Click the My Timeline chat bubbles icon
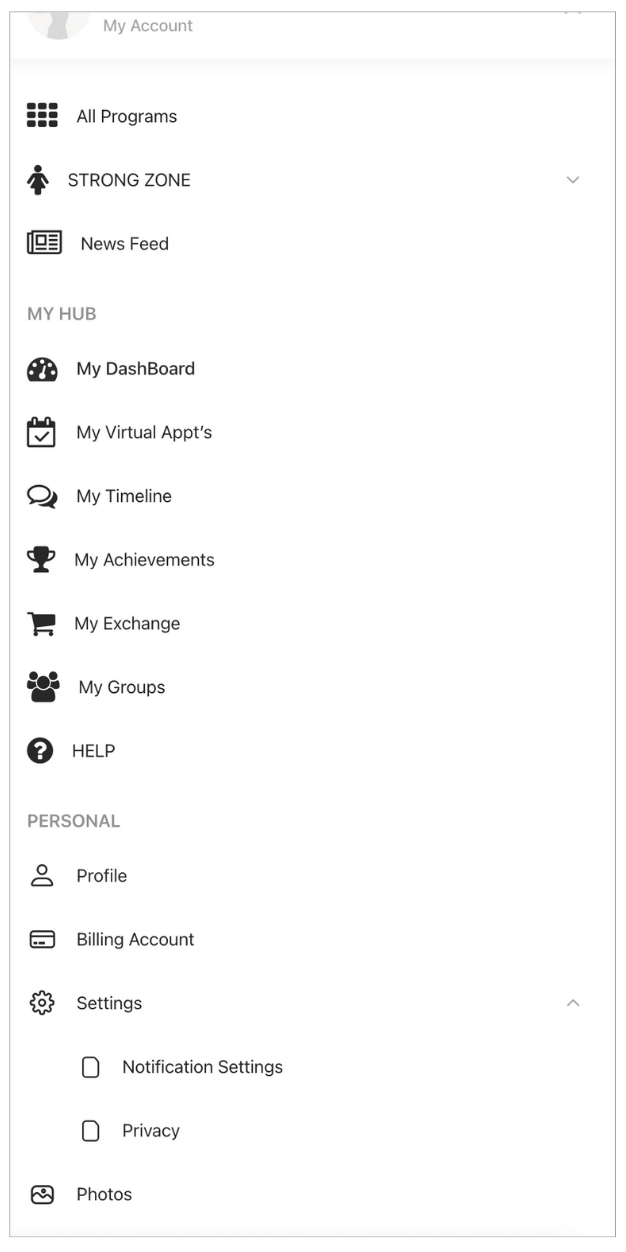626x1252 pixels. pyautogui.click(x=42, y=497)
